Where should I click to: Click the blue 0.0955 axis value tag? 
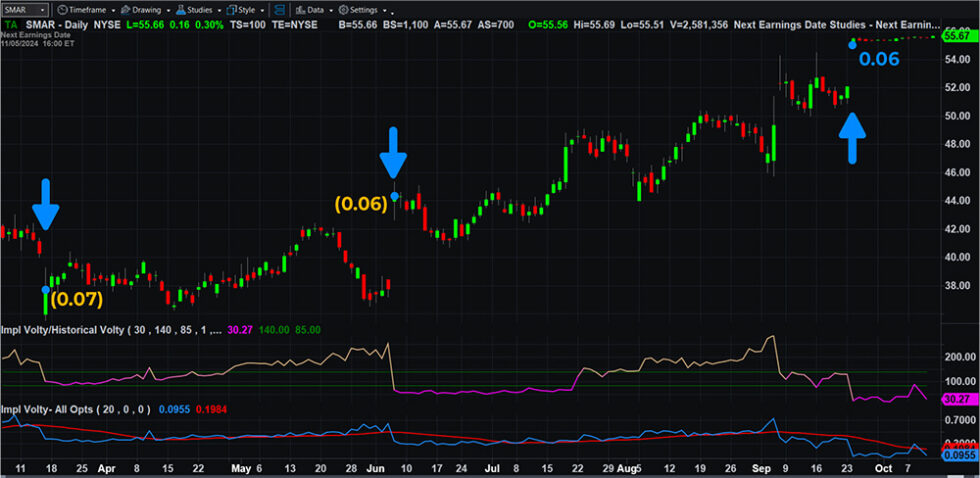tap(958, 455)
